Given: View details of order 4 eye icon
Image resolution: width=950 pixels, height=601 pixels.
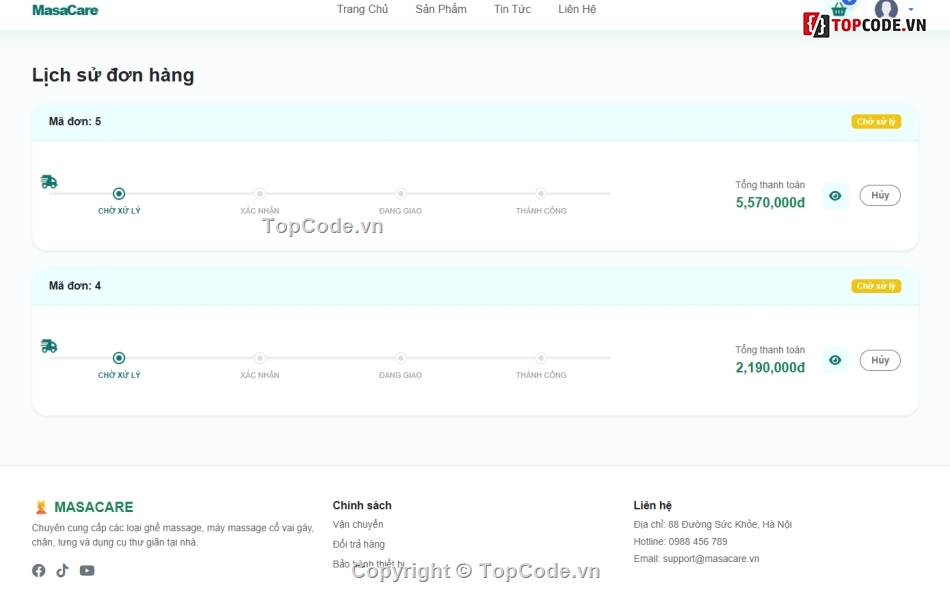Looking at the screenshot, I should pyautogui.click(x=835, y=360).
